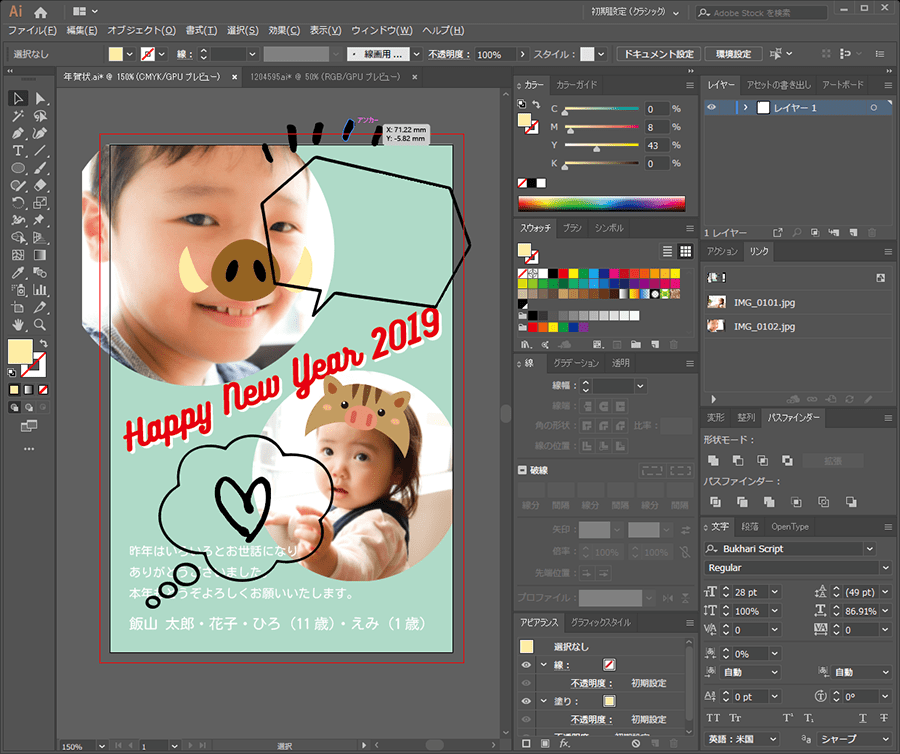
Task: Select IMG_0101.jpg in the Links panel
Action: tap(765, 302)
